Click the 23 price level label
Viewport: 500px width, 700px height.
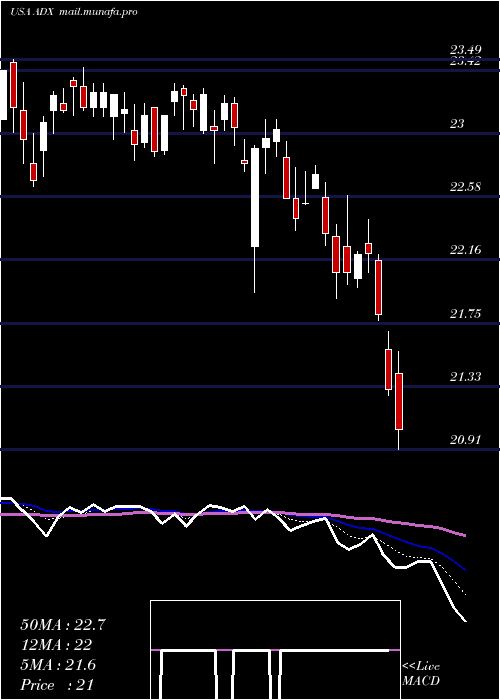point(457,124)
